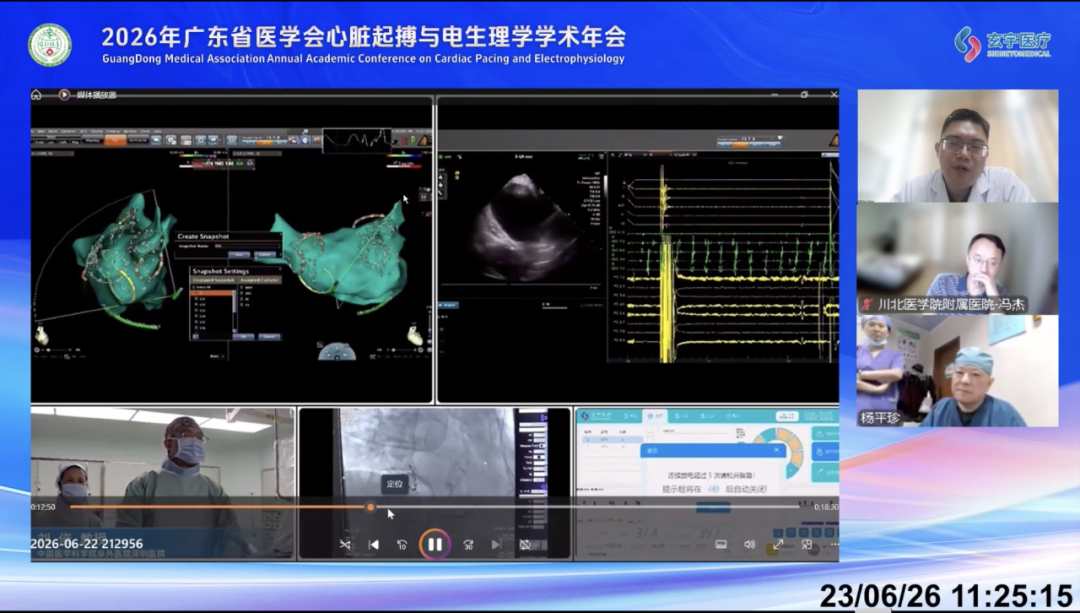Viewport: 1080px width, 613px height.
Task: Close the blue popup dialog with X
Action: (x=777, y=450)
